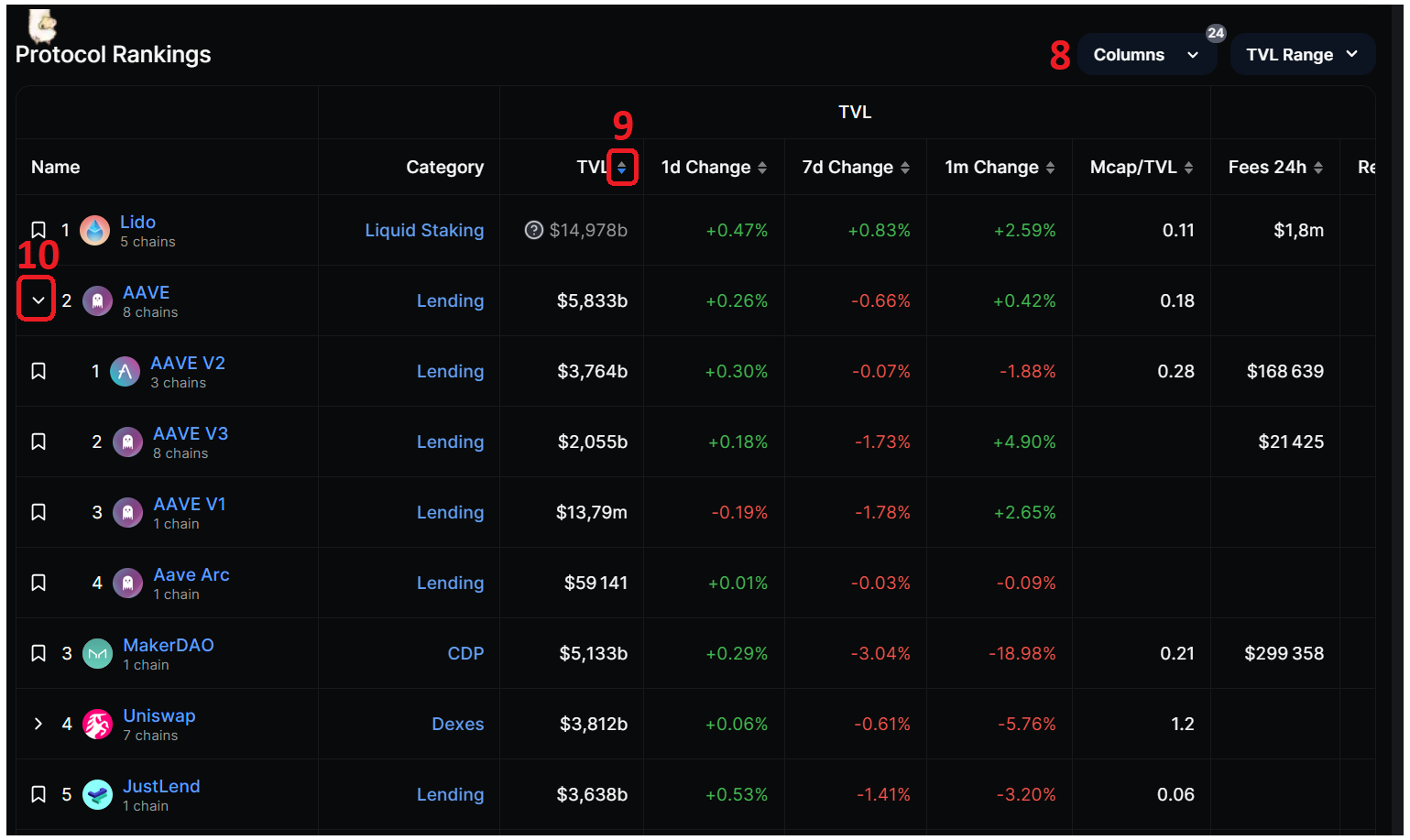The width and height of the screenshot is (1410, 840).
Task: Click the Lido protocol logo
Action: (94, 230)
